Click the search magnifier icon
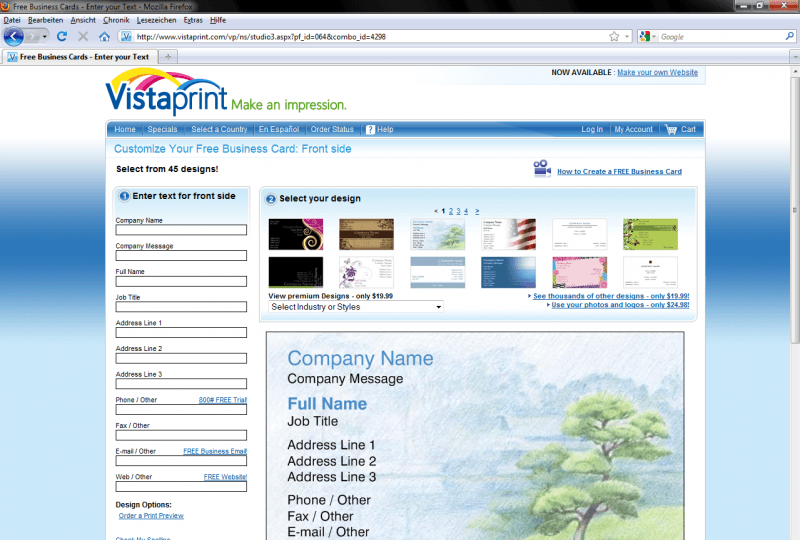The image size is (800, 540). [x=789, y=36]
